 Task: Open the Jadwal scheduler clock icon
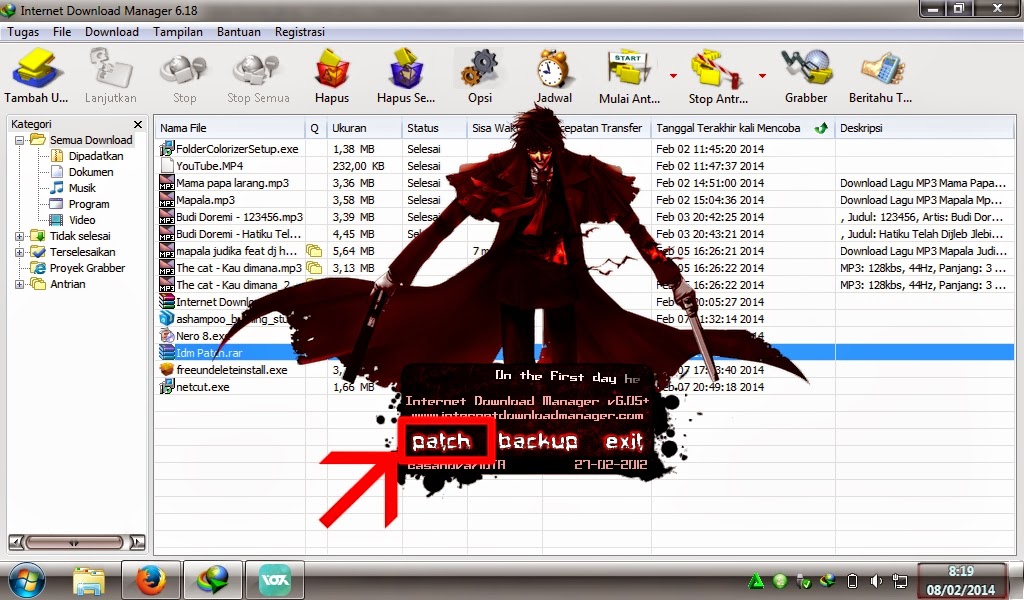point(554,69)
